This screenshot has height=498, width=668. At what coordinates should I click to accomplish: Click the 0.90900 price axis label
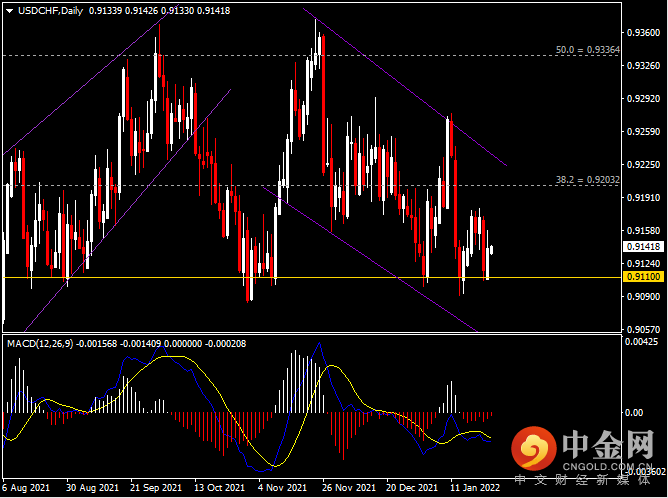(643, 296)
